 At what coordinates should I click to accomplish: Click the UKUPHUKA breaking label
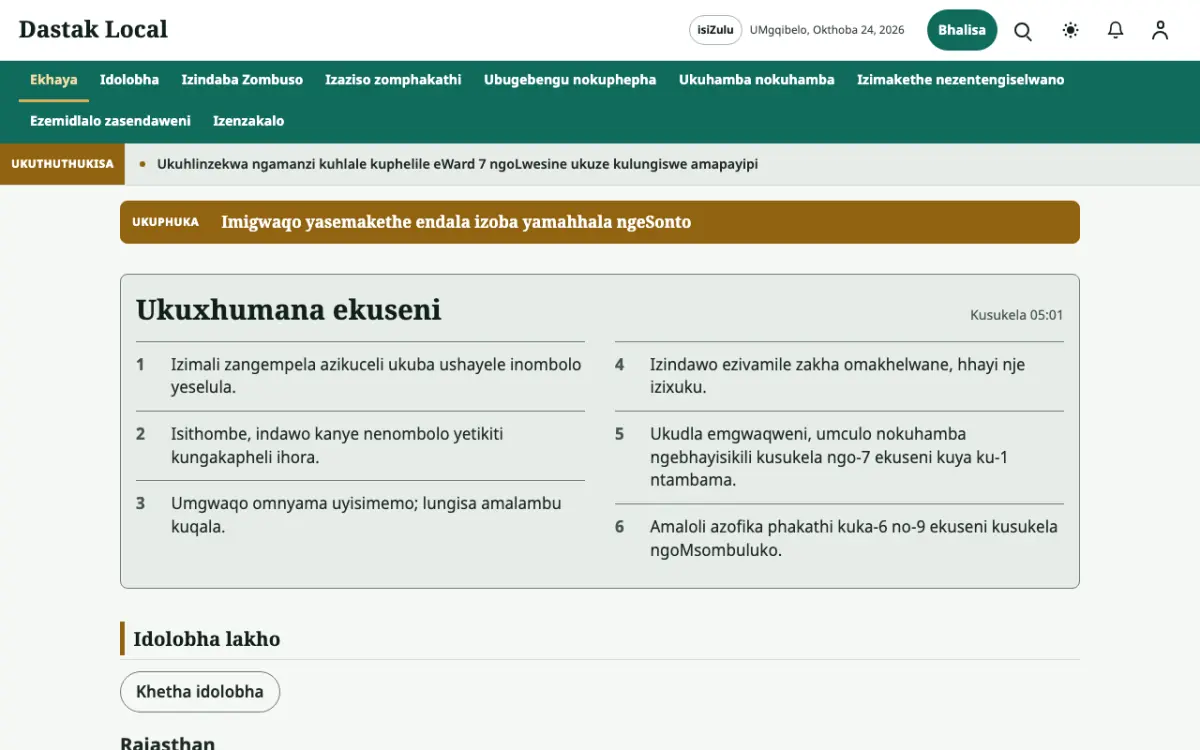click(x=166, y=222)
